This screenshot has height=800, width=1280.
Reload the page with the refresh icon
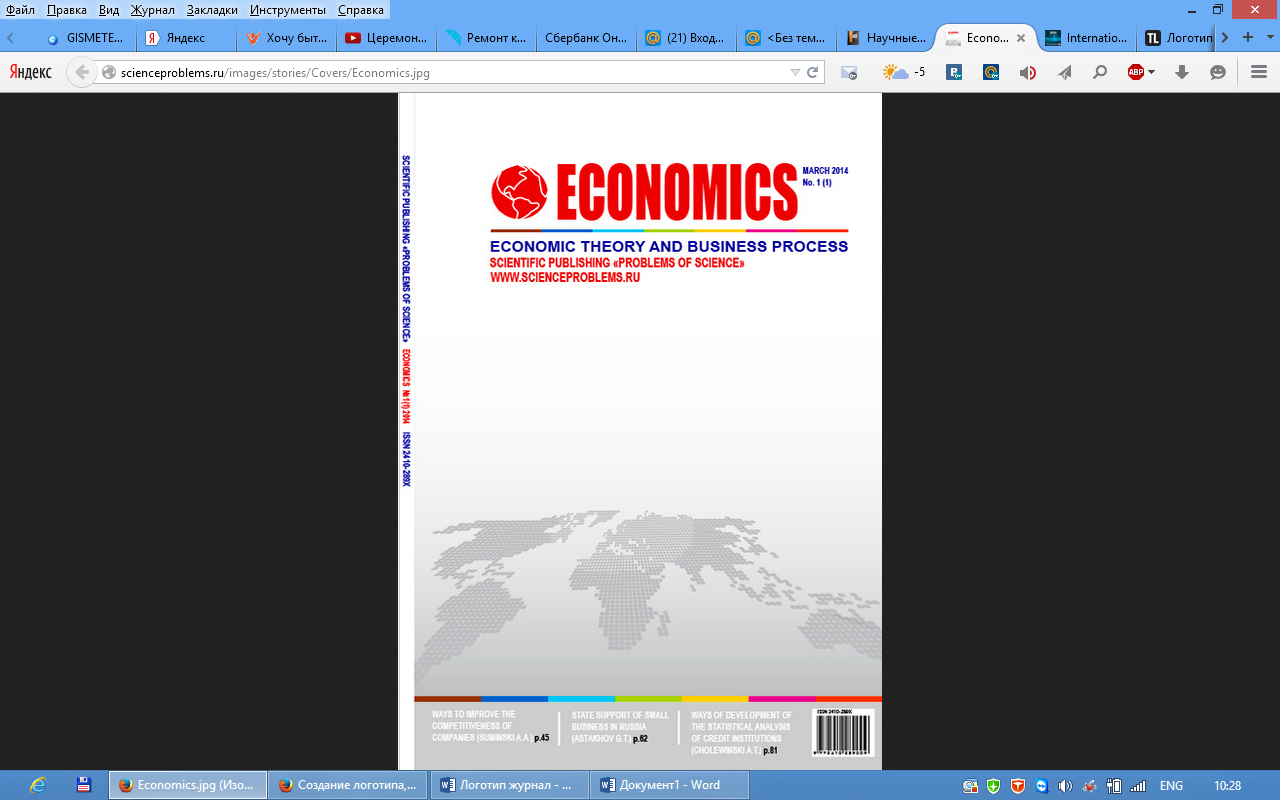coord(813,72)
